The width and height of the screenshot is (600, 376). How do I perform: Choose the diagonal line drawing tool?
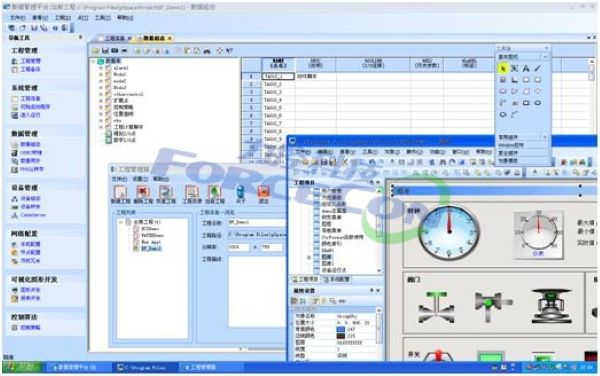click(538, 68)
